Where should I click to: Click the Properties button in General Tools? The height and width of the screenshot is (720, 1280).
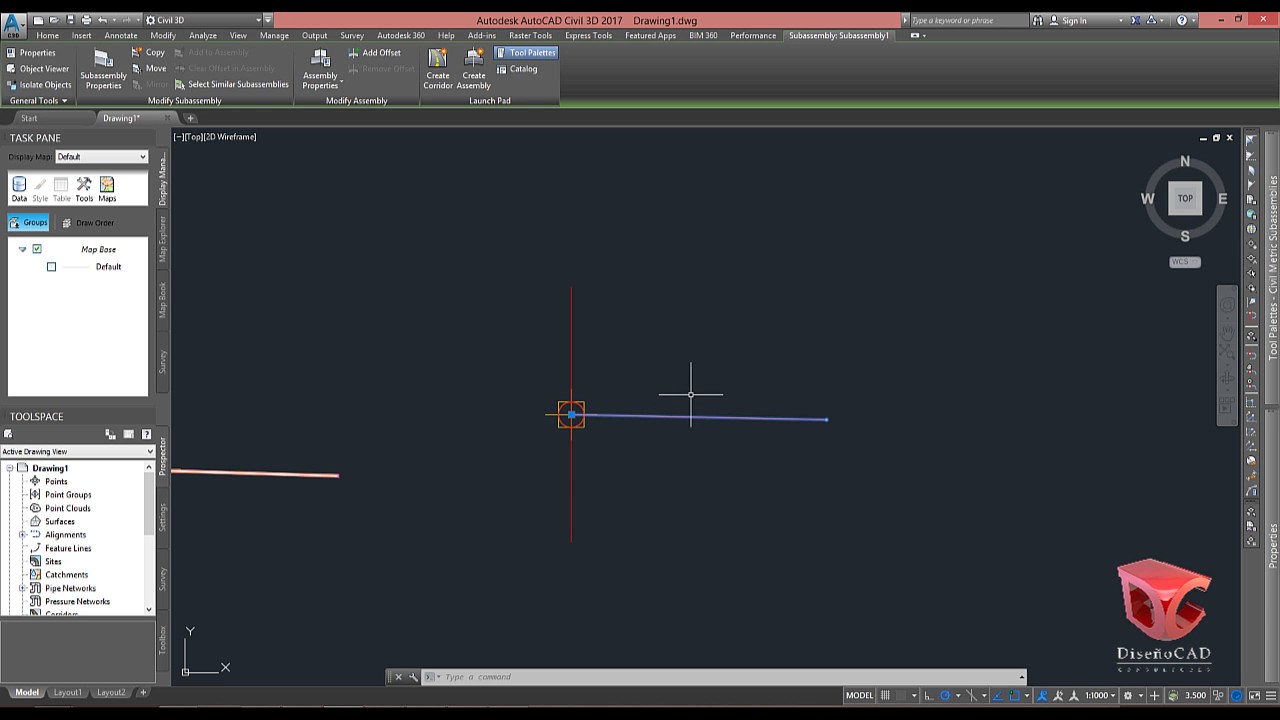point(31,53)
